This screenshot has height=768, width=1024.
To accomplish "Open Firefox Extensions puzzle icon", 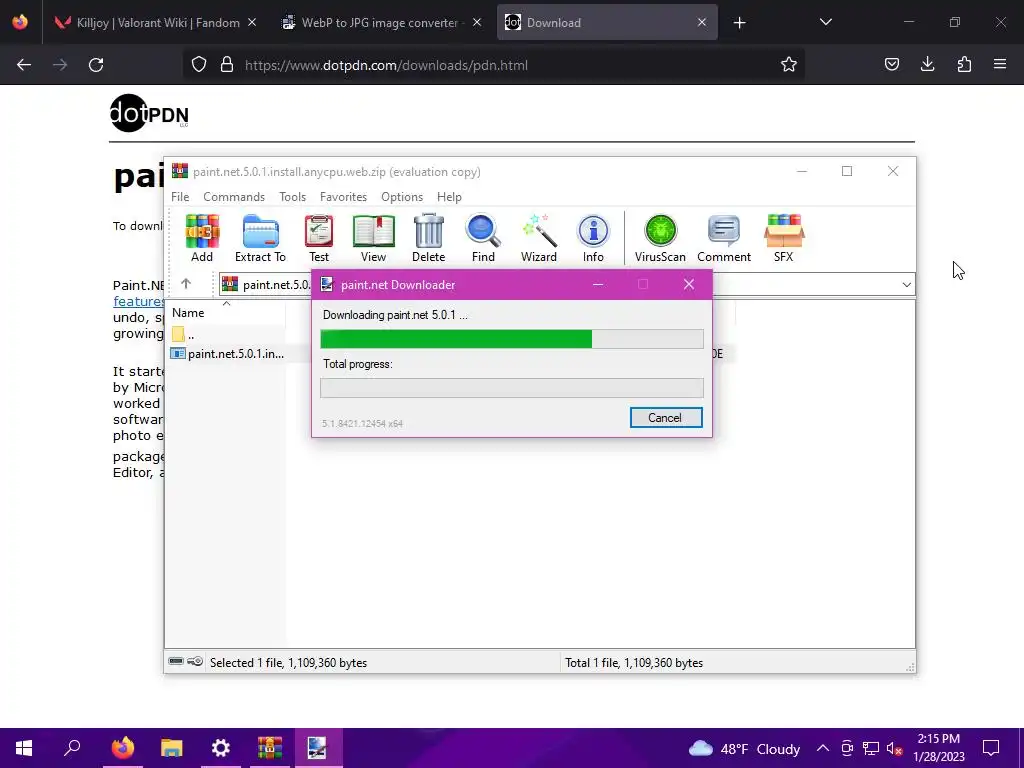I will tap(964, 64).
